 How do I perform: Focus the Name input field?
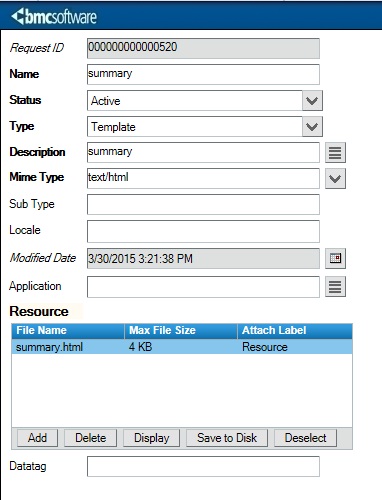pos(203,74)
